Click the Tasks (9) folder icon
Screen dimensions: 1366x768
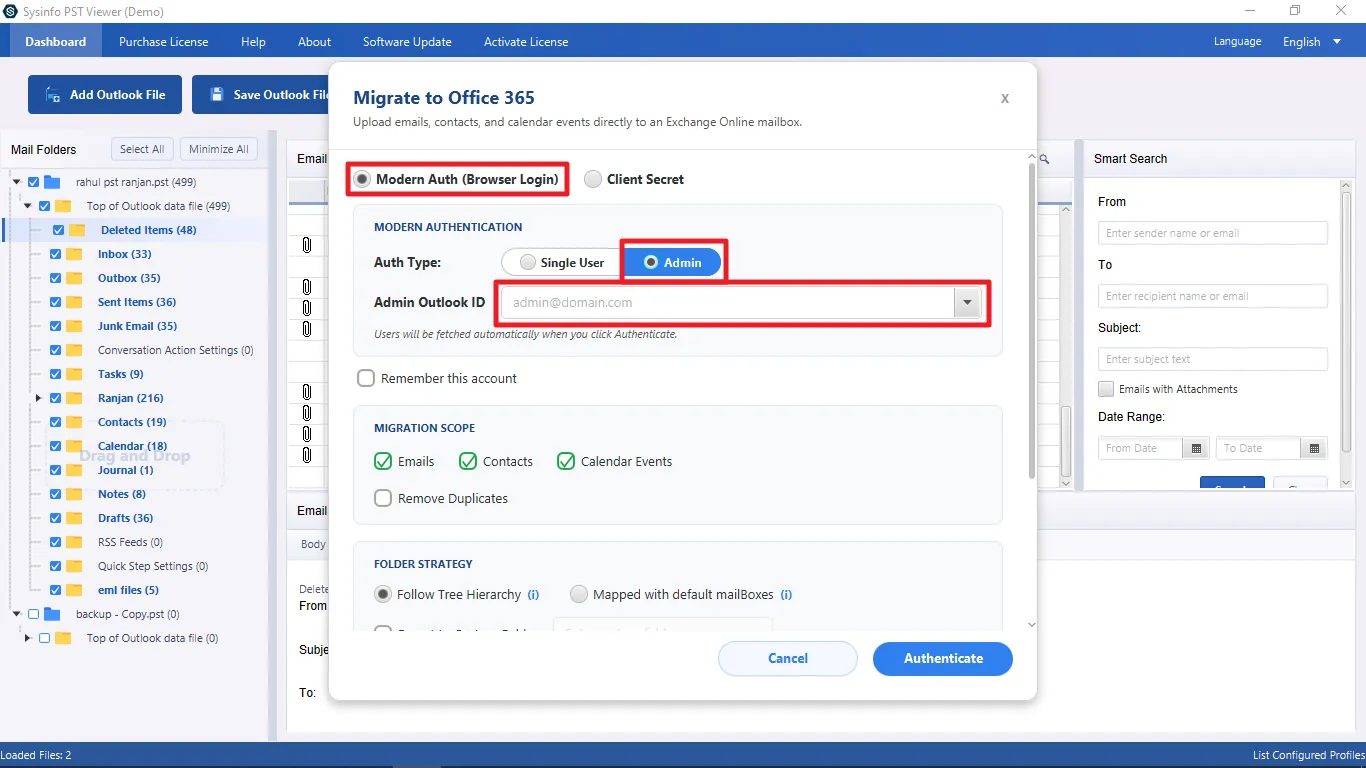tap(74, 374)
